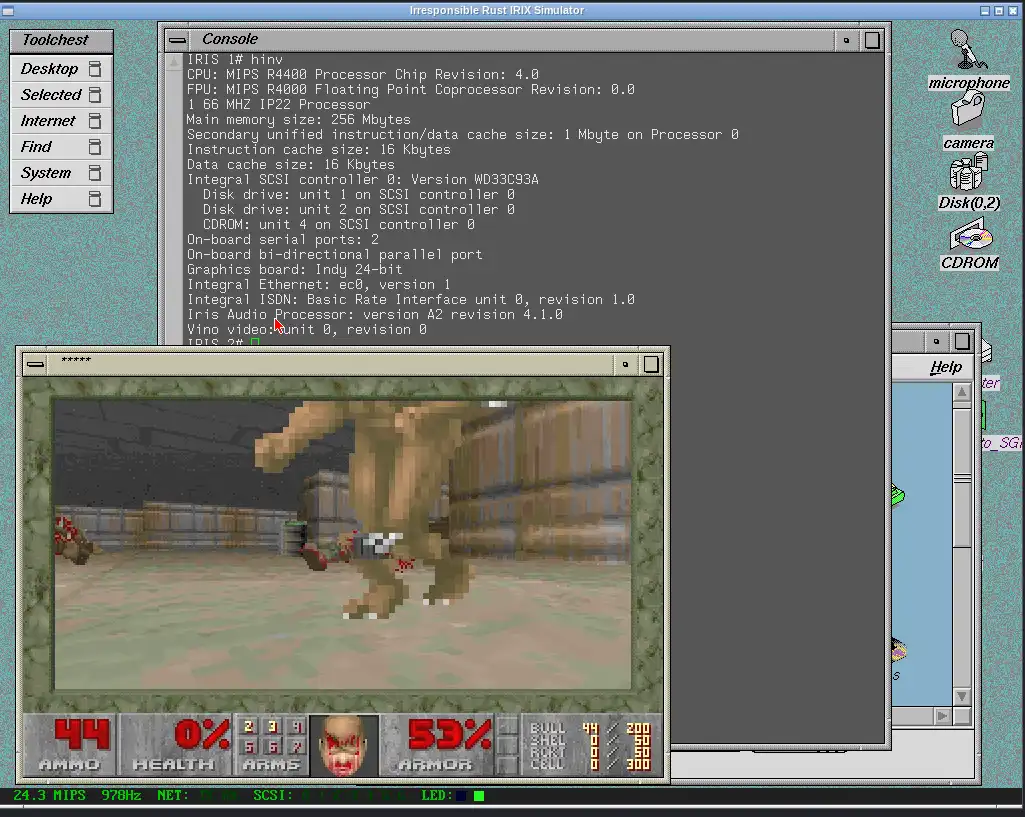Click the Doom marine face in status bar
Image resolution: width=1025 pixels, height=817 pixels.
pos(344,745)
